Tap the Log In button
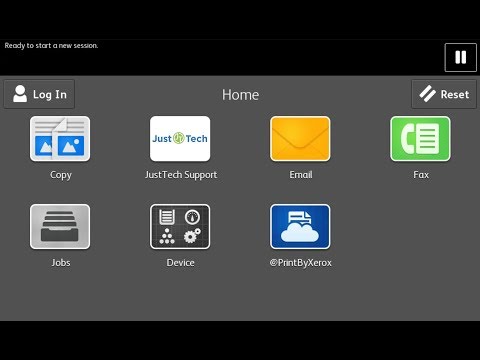The height and width of the screenshot is (360, 480). click(39, 94)
